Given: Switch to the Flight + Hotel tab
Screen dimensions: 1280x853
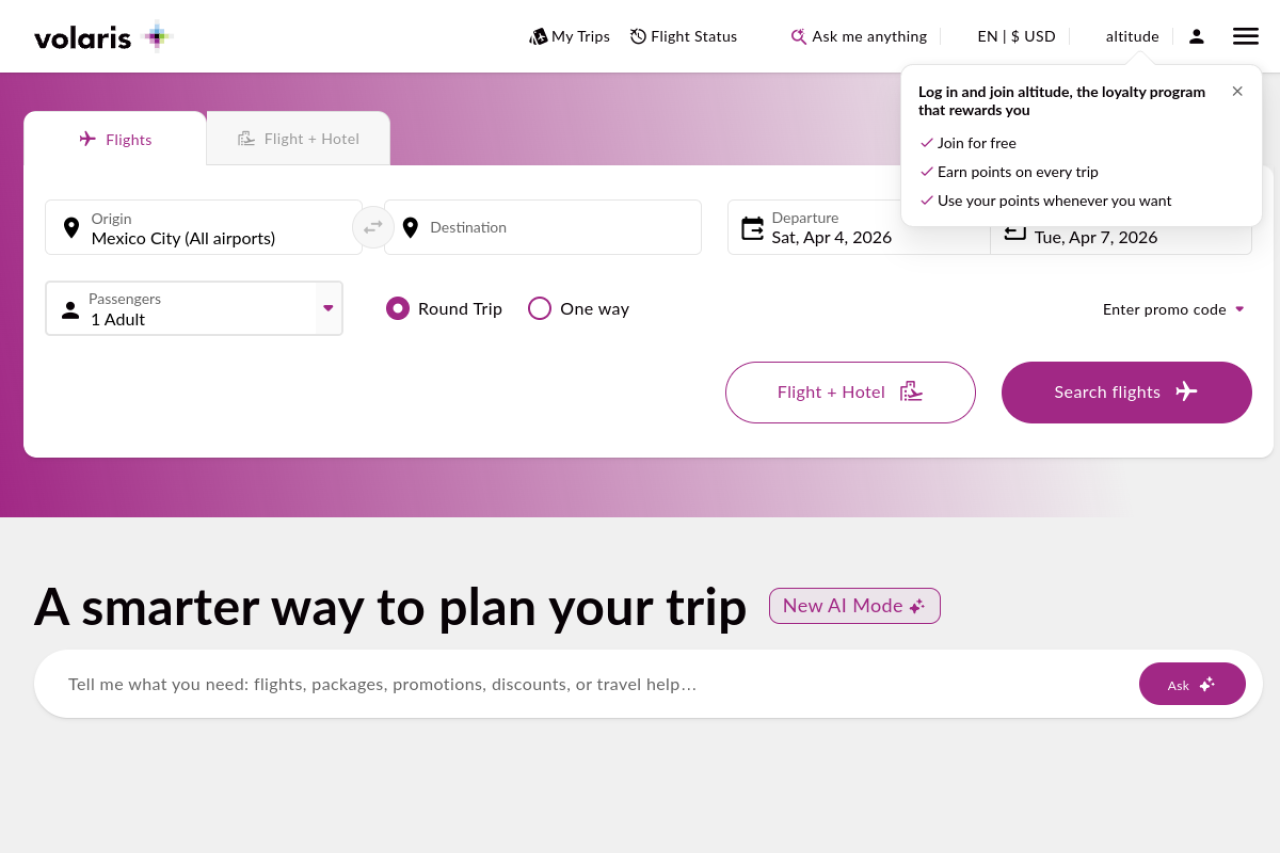Looking at the screenshot, I should click(298, 139).
